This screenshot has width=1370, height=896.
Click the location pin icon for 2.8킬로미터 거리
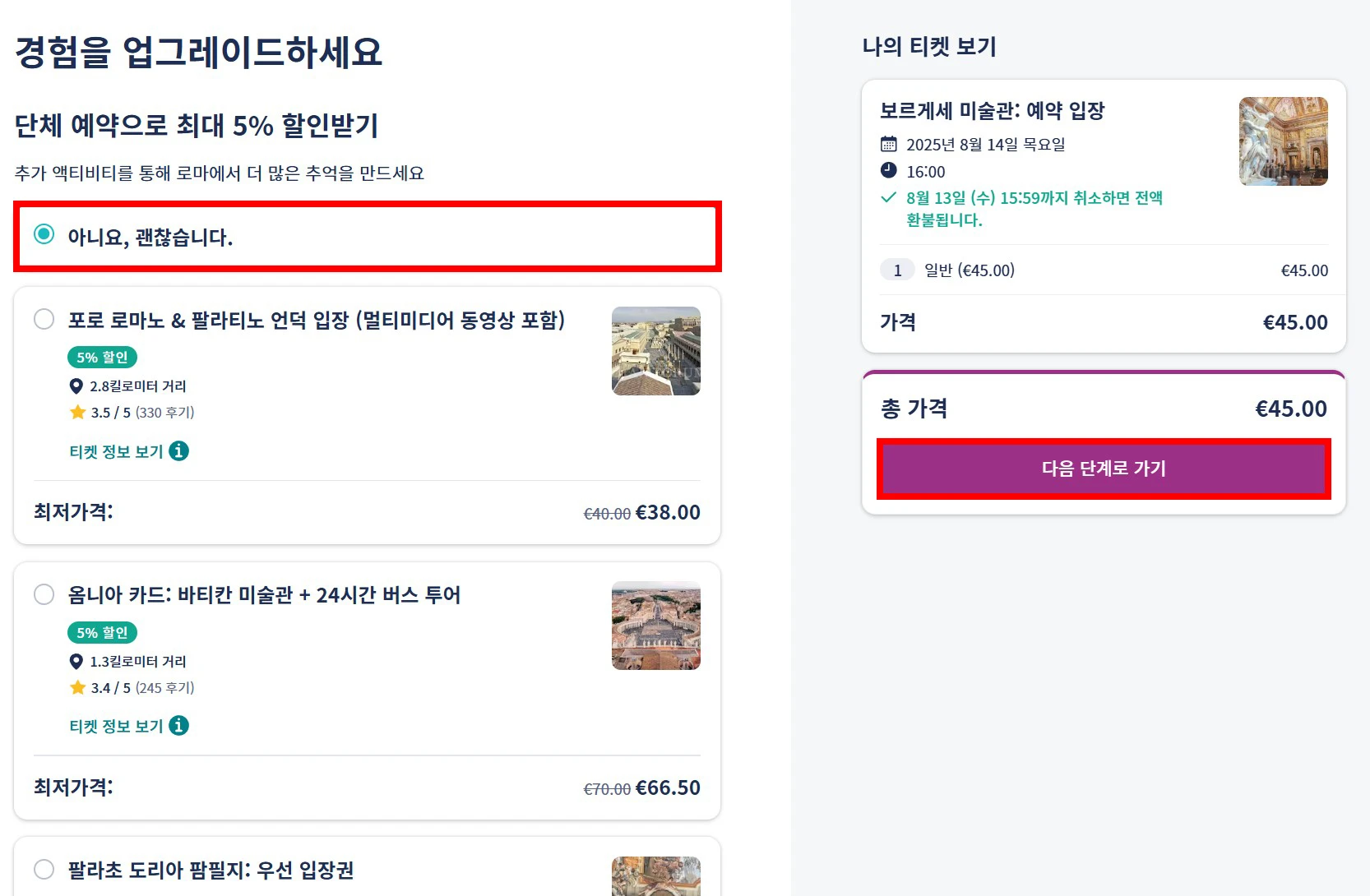click(x=76, y=386)
